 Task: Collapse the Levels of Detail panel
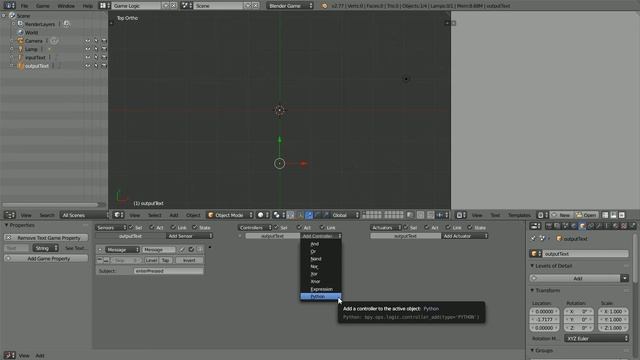pyautogui.click(x=551, y=266)
